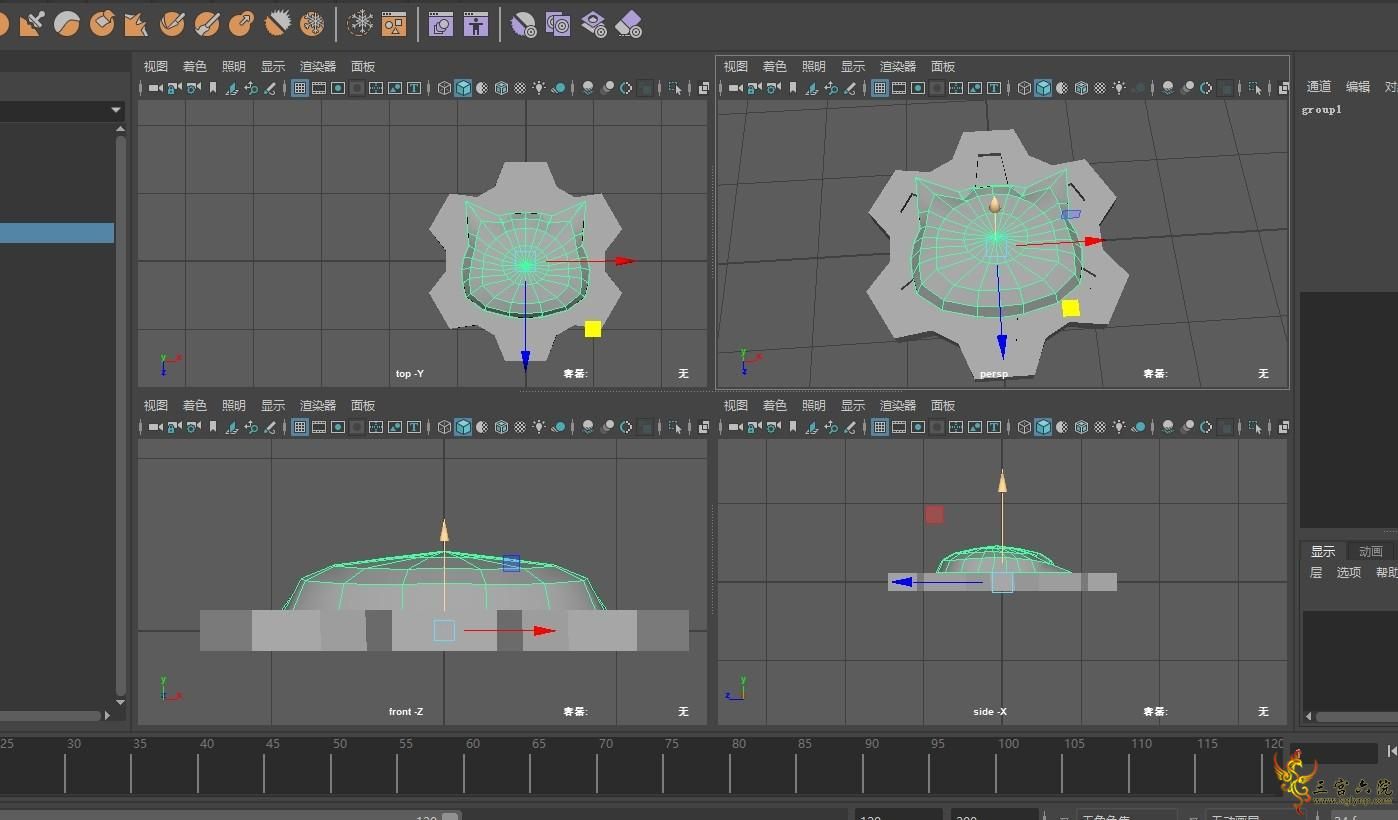Image resolution: width=1398 pixels, height=820 pixels.
Task: Lock camera icon in top view toolbar
Action: [175, 88]
